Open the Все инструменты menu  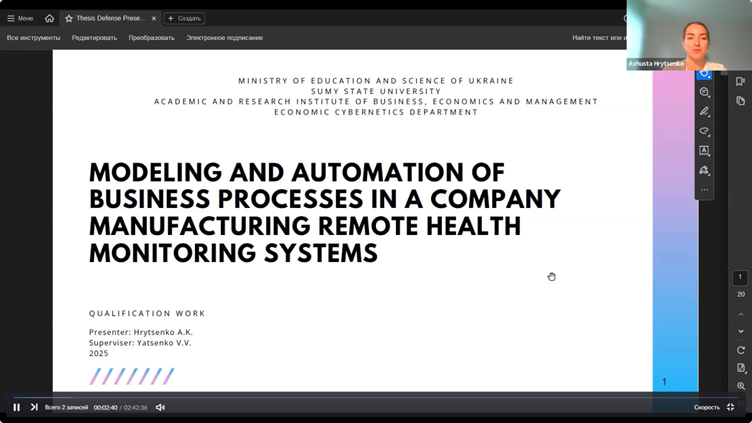[34, 37]
